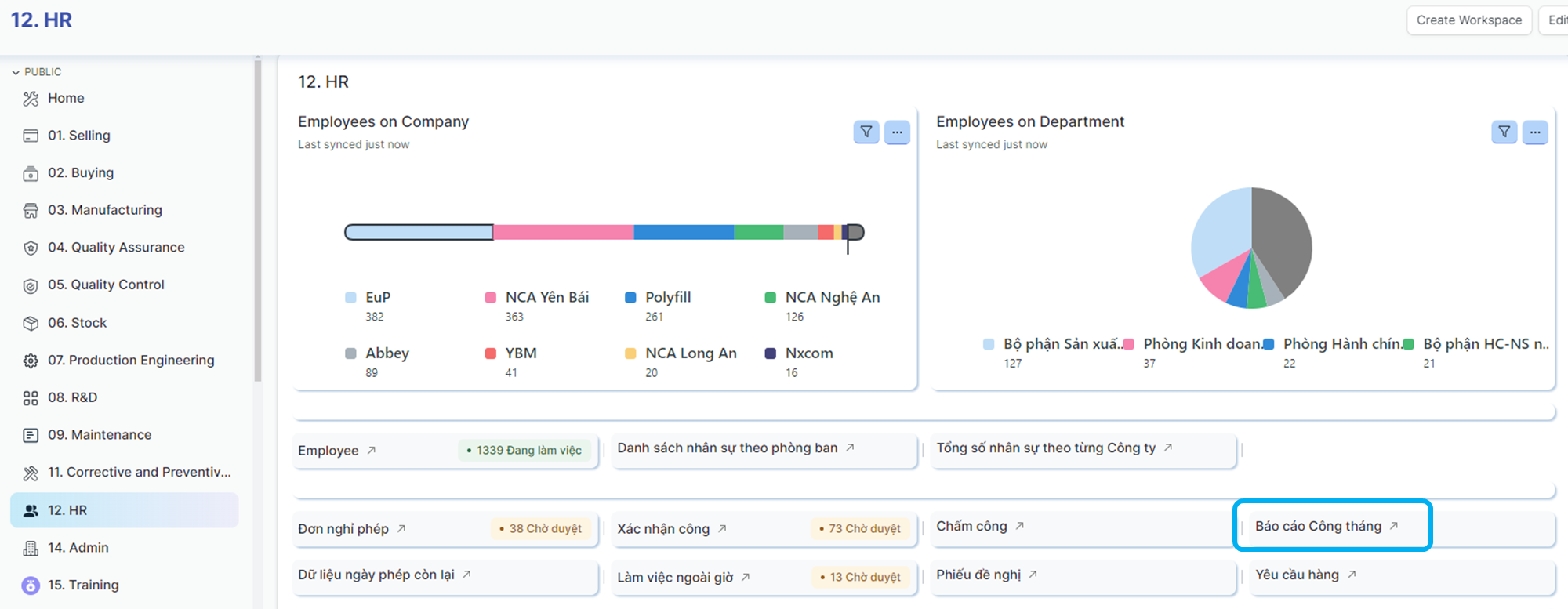Viewport: 1568px width, 609px height.
Task: Click the Stock box icon in sidebar
Action: click(31, 323)
